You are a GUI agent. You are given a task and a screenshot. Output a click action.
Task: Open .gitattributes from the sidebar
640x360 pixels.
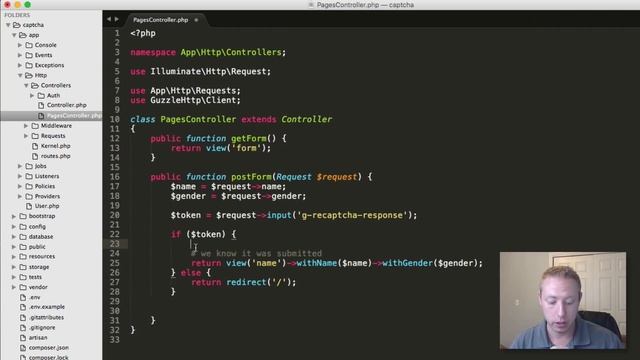[x=47, y=317]
